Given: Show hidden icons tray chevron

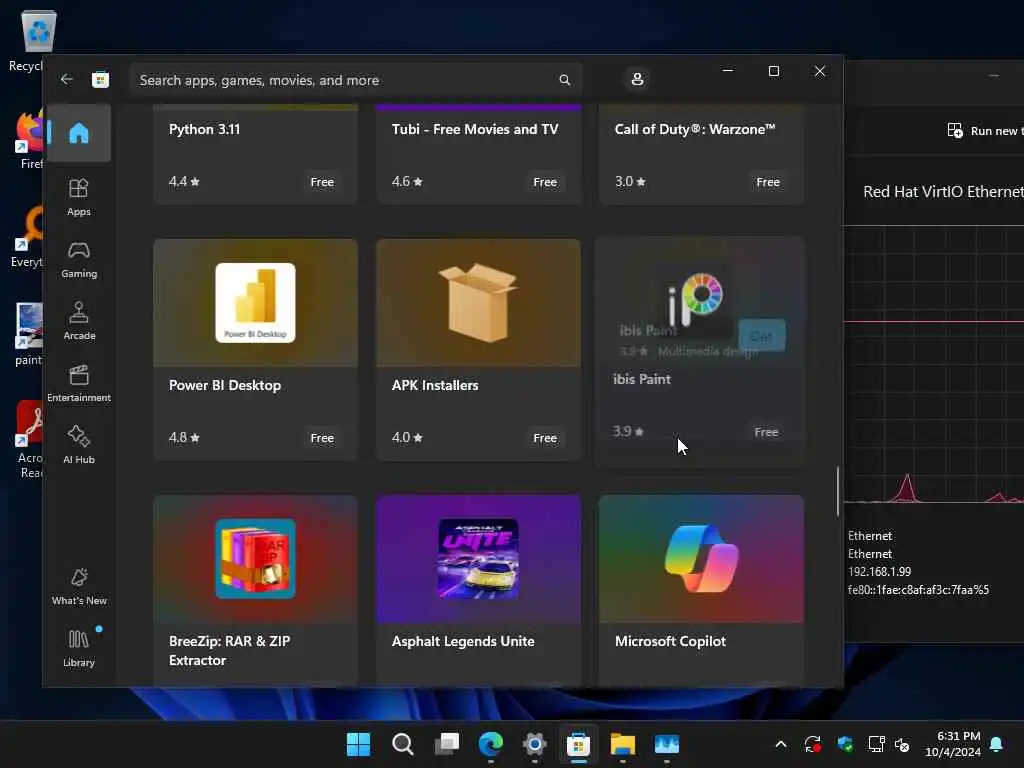Looking at the screenshot, I should [x=780, y=744].
